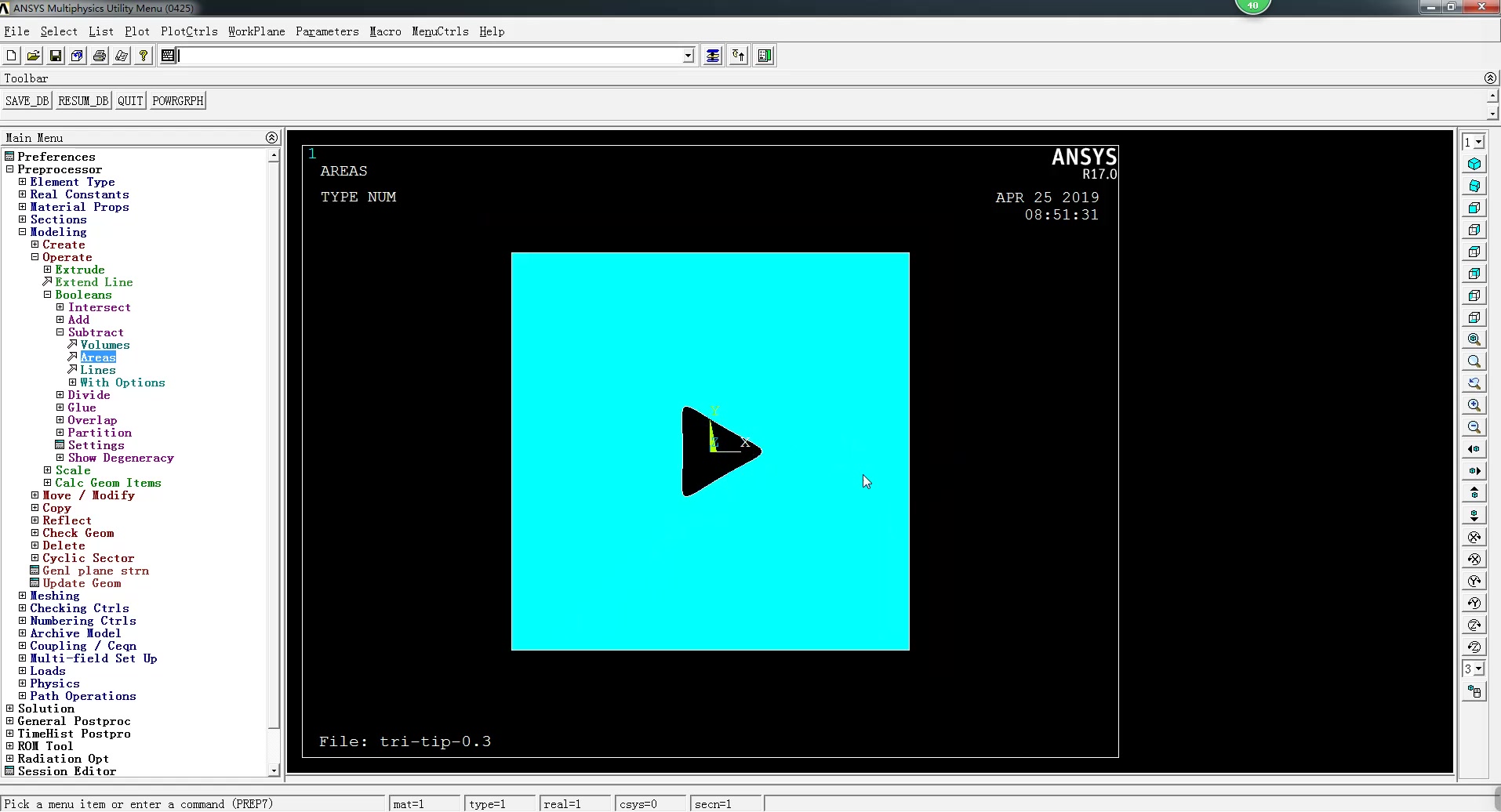Click the keyboard command prompt icon
This screenshot has height=812, width=1501.
point(168,56)
